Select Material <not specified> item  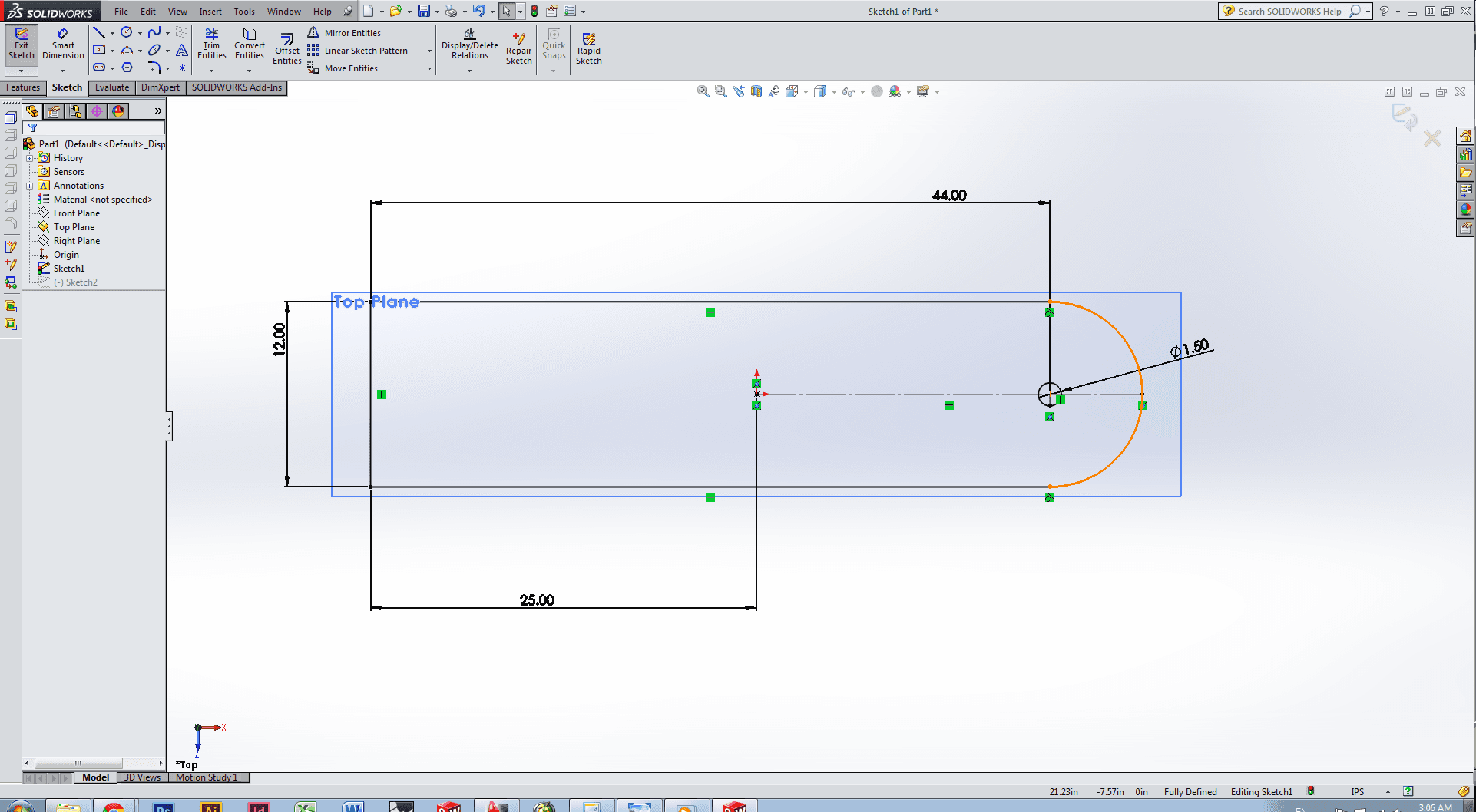click(103, 200)
